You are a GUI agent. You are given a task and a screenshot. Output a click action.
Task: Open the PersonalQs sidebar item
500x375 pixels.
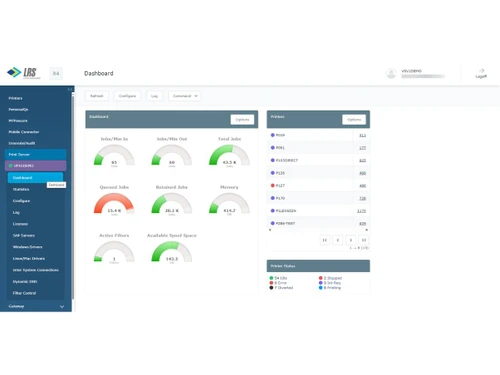18,109
